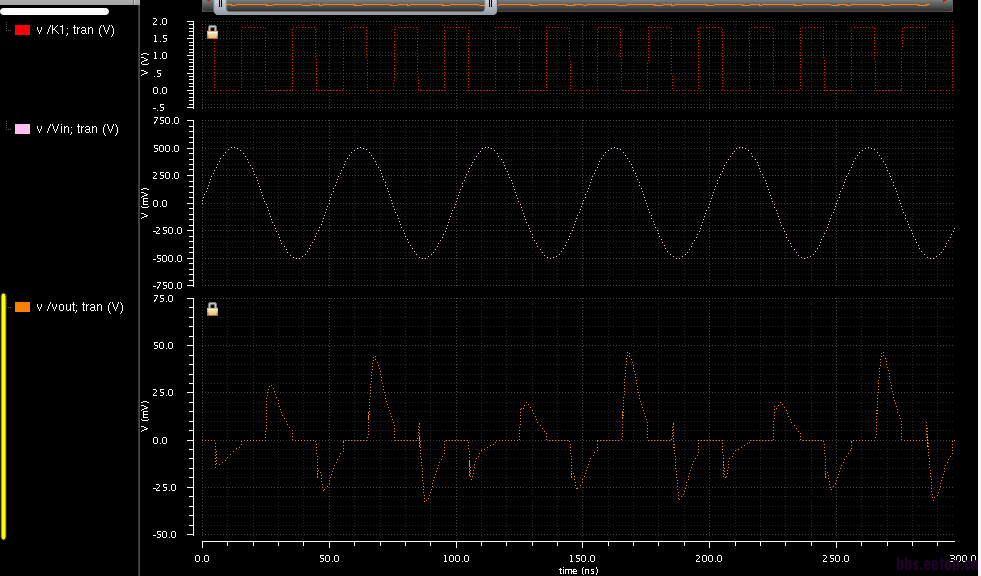Click the white horizontal scrollbar above the legend
Screen dimensions: 981x576
coord(54,11)
